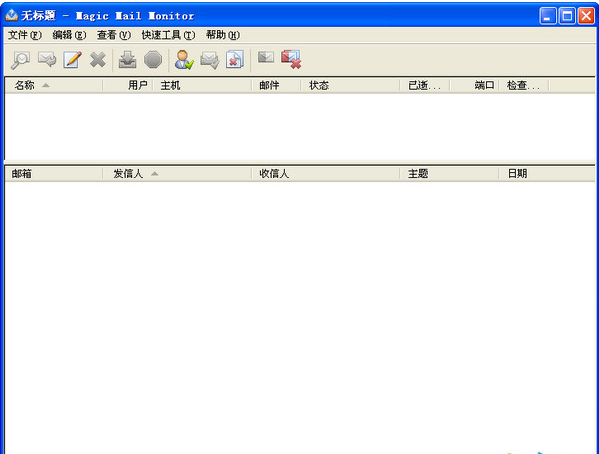Open the 快速工具(T) menu
This screenshot has height=454, width=599.
click(168, 35)
